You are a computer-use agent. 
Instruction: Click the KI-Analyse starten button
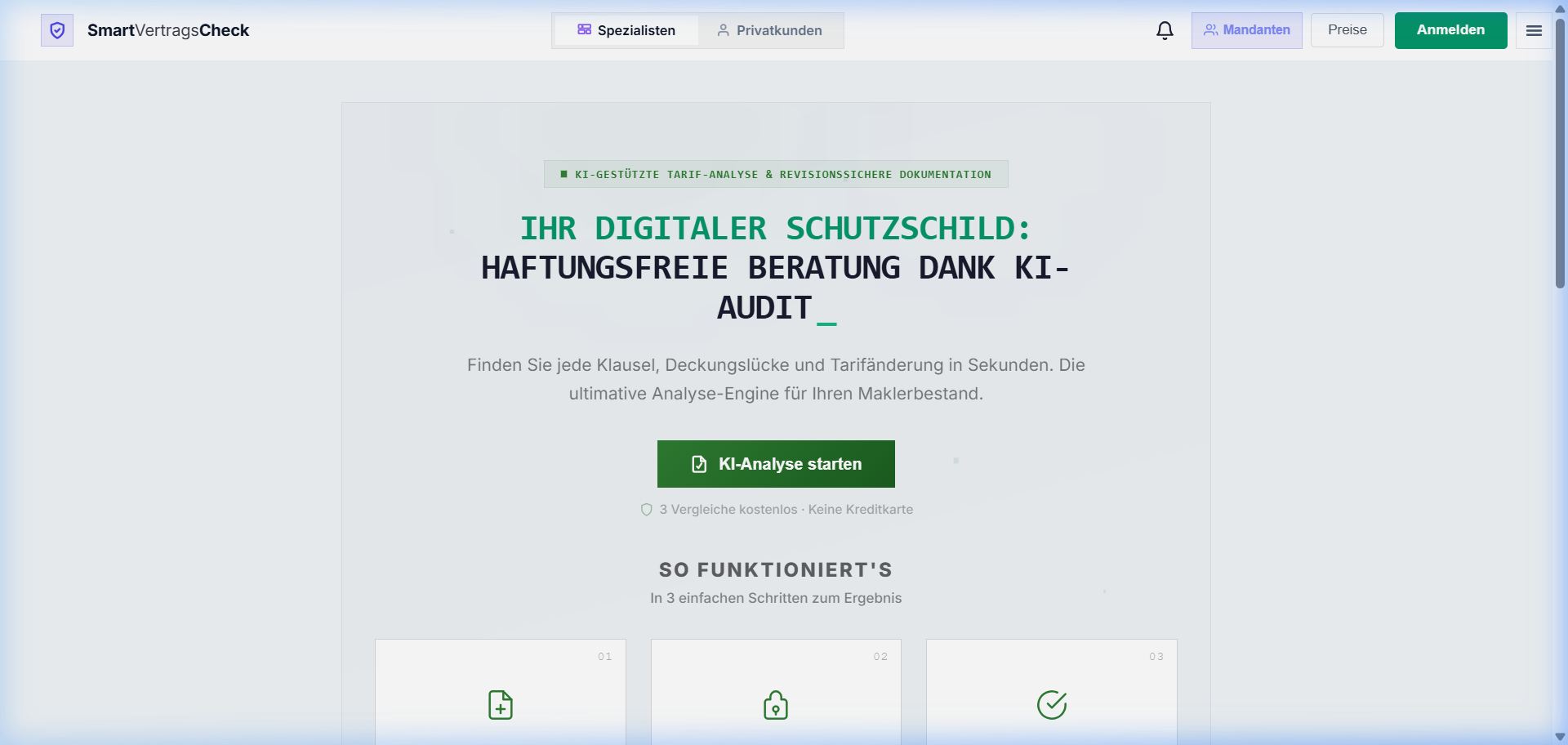[x=775, y=464]
